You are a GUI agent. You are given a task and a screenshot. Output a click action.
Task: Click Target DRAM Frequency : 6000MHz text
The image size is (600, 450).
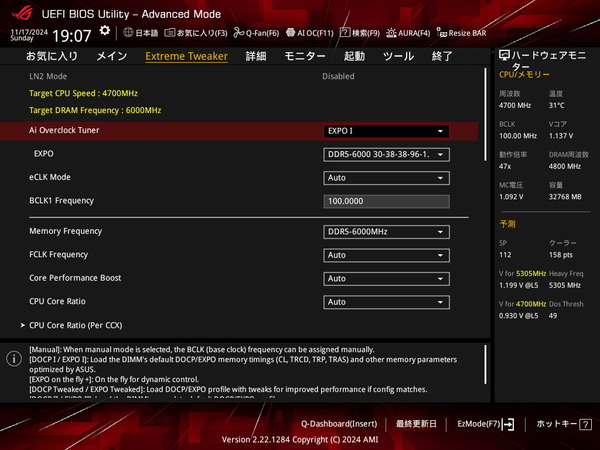click(95, 110)
